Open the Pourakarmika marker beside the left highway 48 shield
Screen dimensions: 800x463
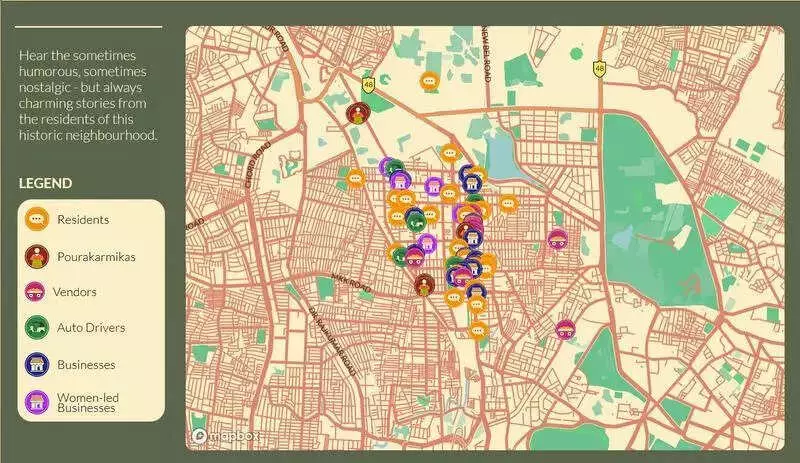pos(358,113)
